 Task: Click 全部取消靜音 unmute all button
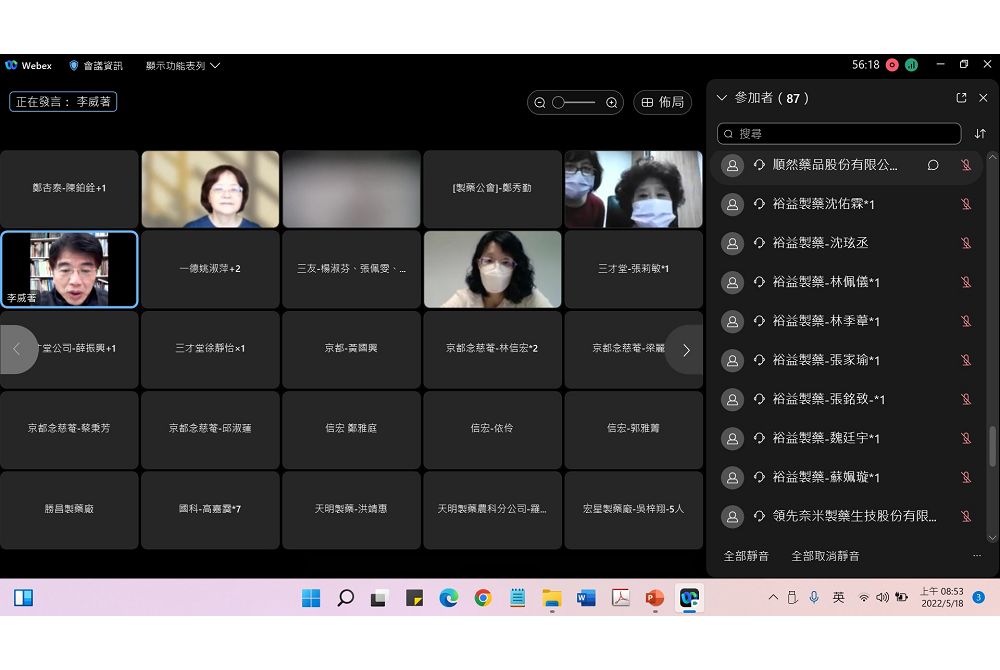pyautogui.click(x=825, y=556)
